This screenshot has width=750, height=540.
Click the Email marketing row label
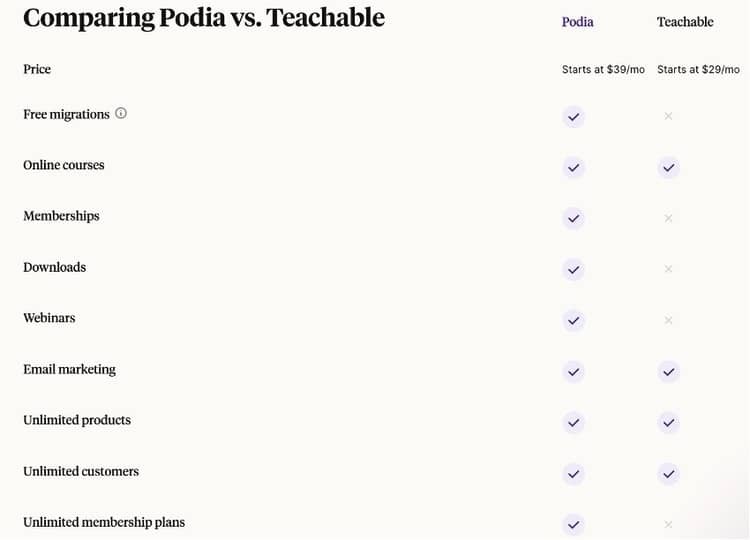pos(69,369)
